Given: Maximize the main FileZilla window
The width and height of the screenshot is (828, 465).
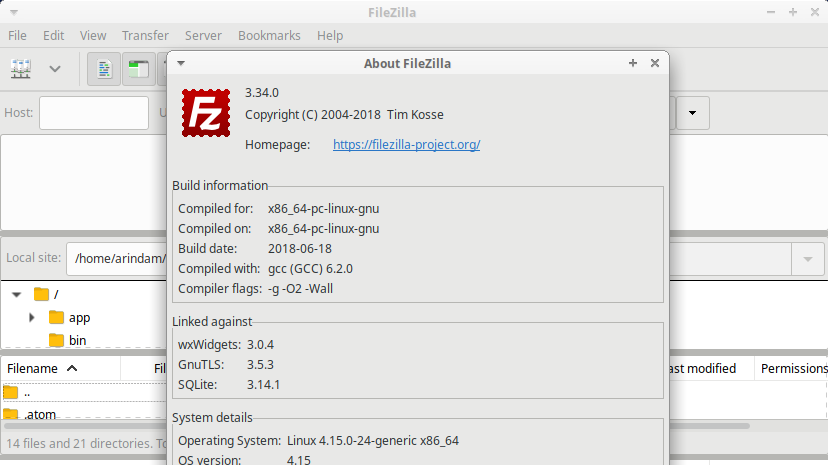Looking at the screenshot, I should (x=793, y=12).
